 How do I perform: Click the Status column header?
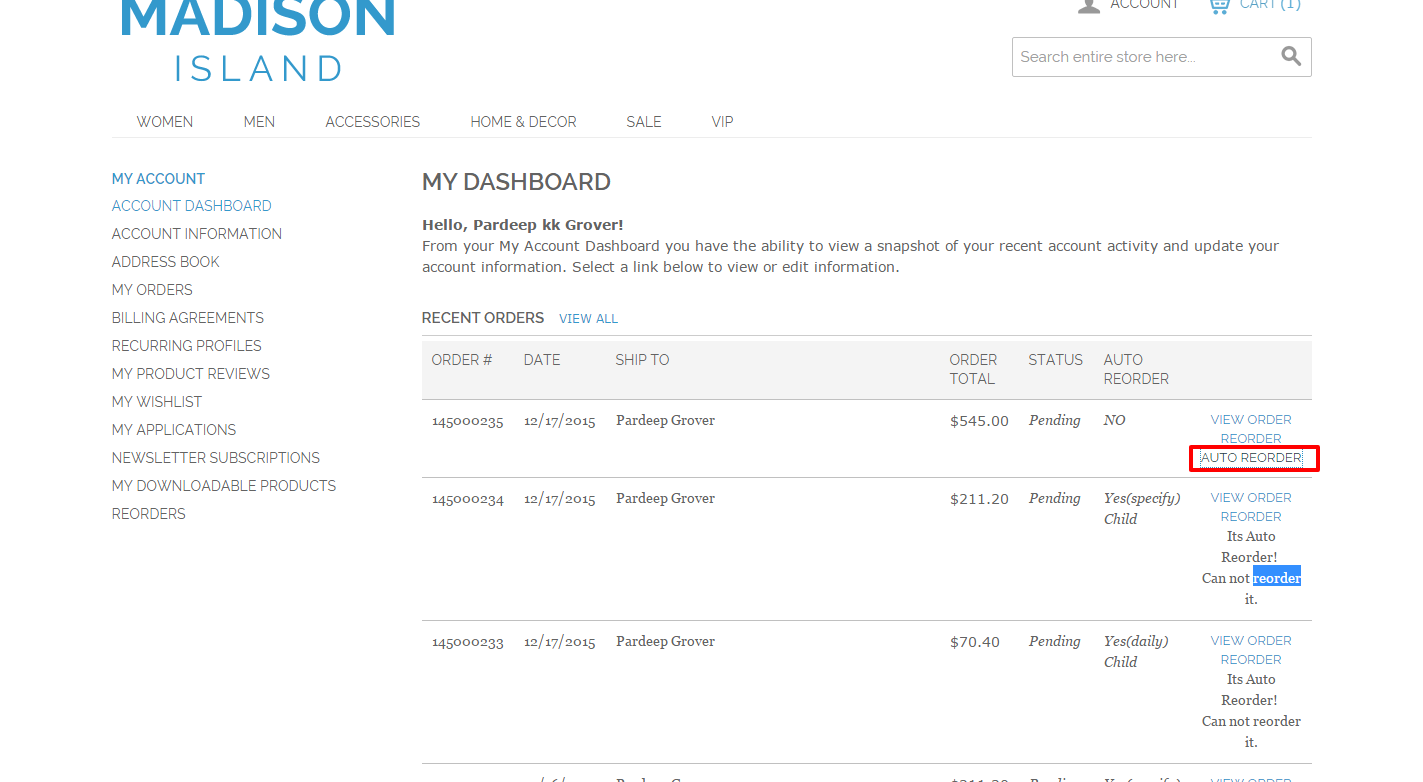tap(1056, 360)
